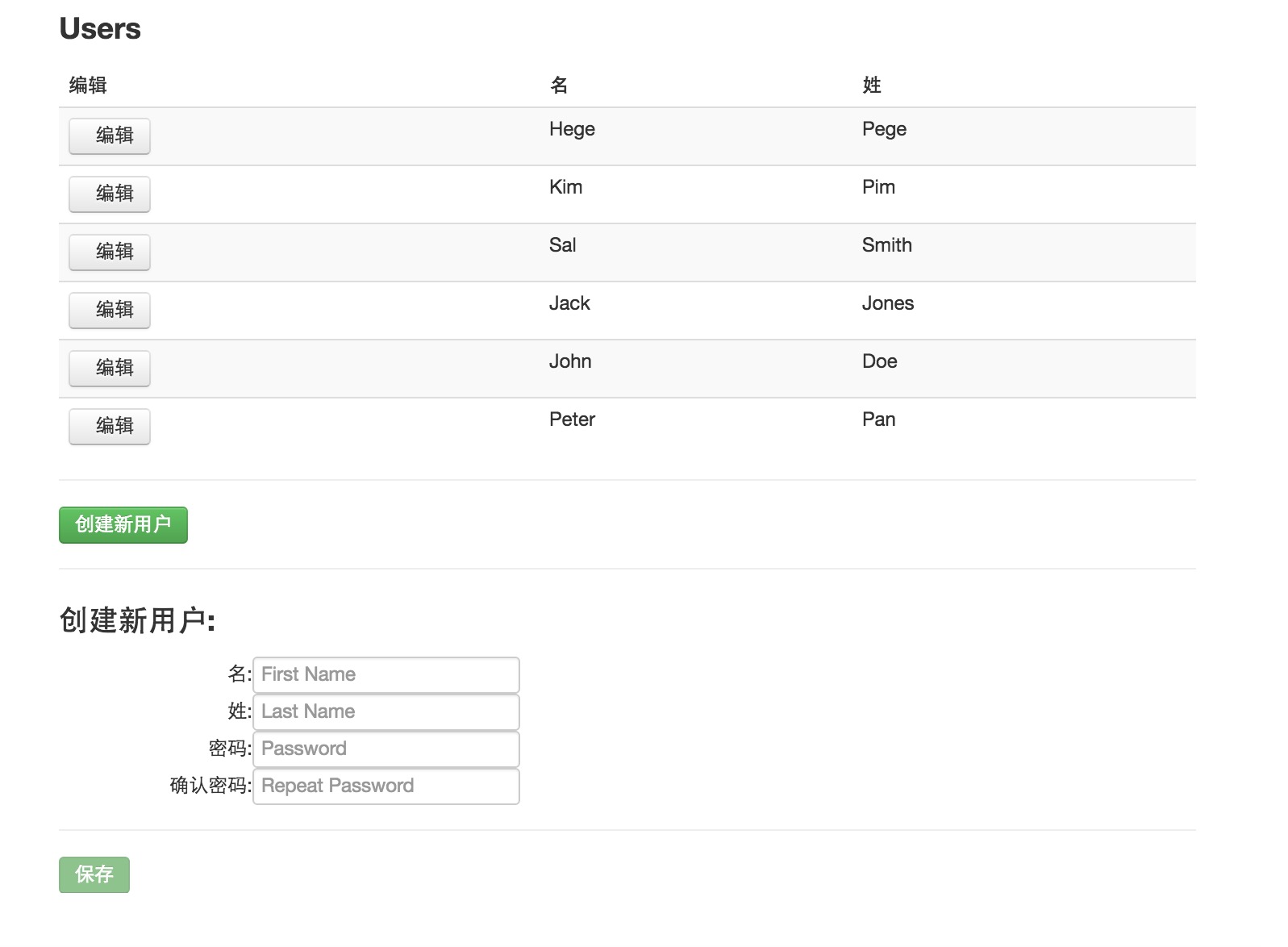Viewport: 1288px width, 947px height.
Task: Select the Peter name cell
Action: pos(572,419)
